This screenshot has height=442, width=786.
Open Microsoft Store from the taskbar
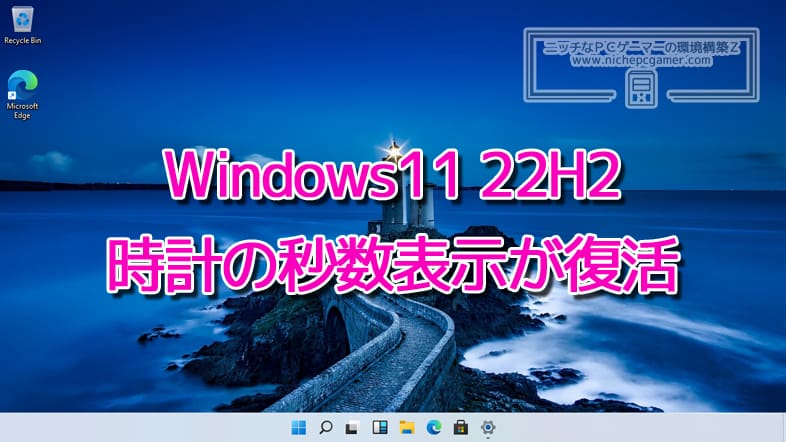[x=461, y=427]
